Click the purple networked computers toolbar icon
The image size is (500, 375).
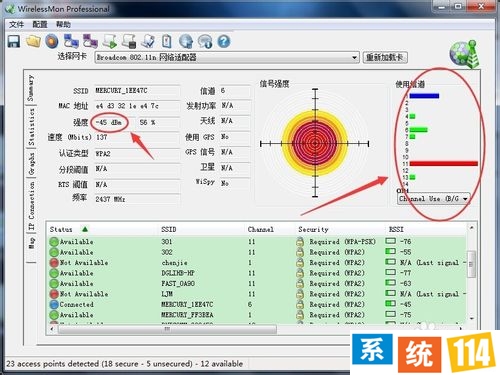[x=90, y=41]
